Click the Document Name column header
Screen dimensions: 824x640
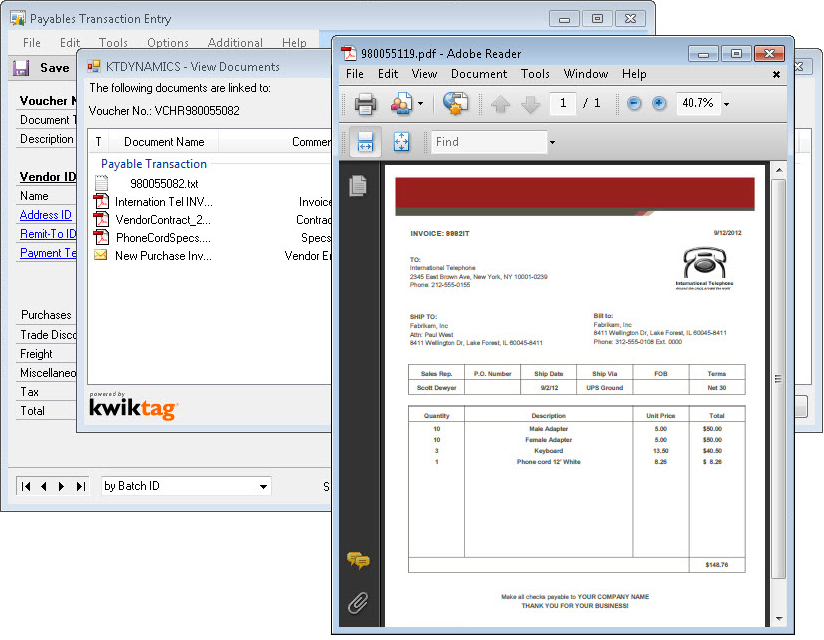164,142
